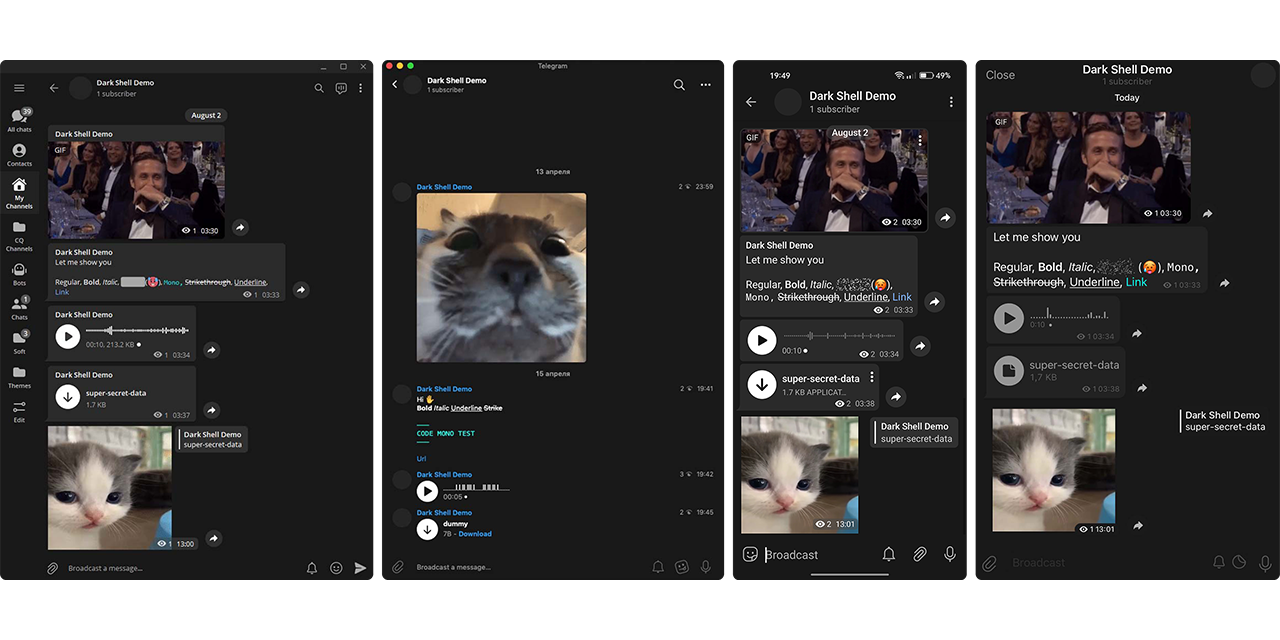
Task: Open kitten photo in Windows desktop window
Action: [109, 488]
